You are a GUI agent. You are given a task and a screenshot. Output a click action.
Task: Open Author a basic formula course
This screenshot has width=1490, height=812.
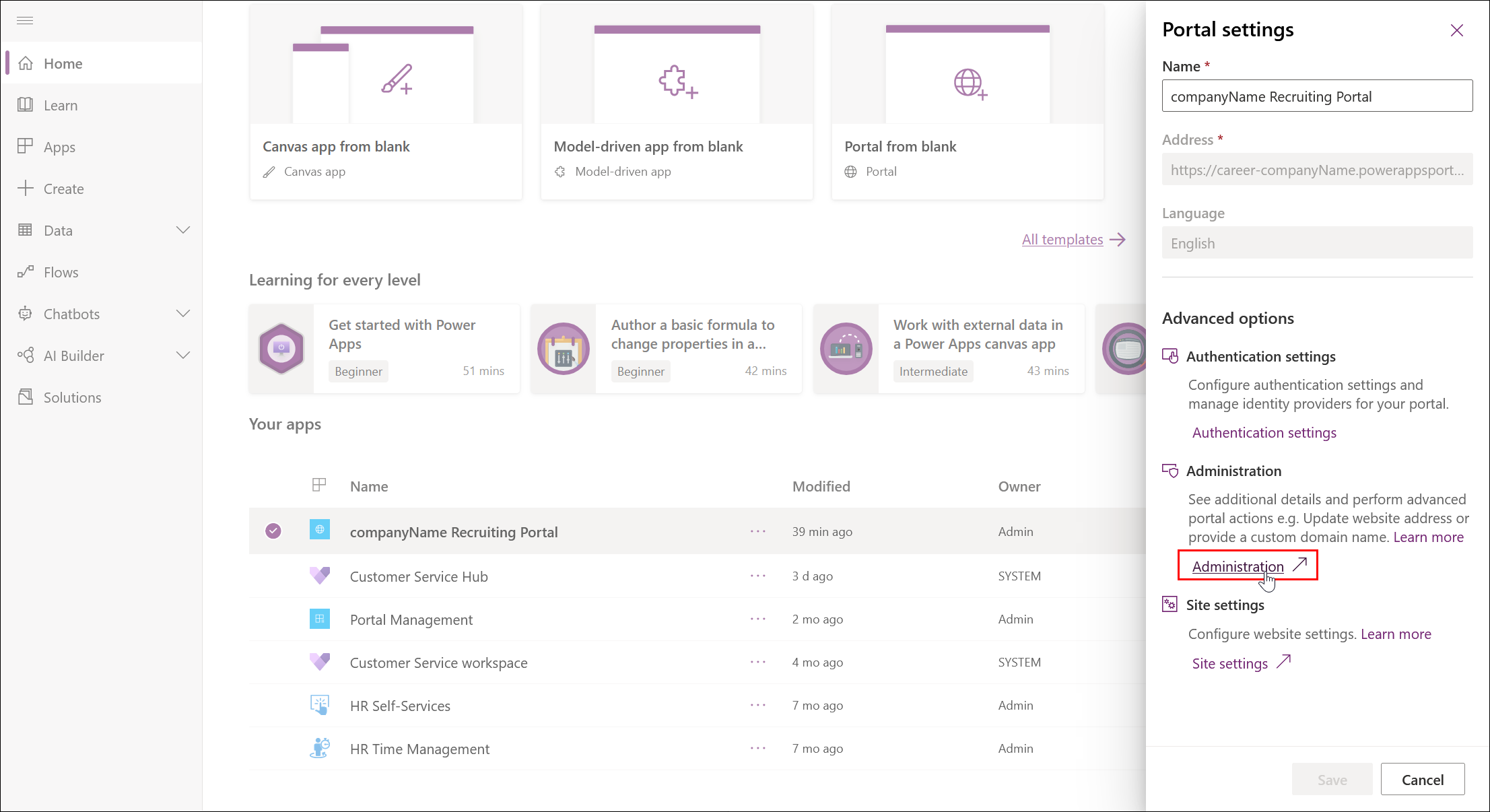(x=666, y=349)
